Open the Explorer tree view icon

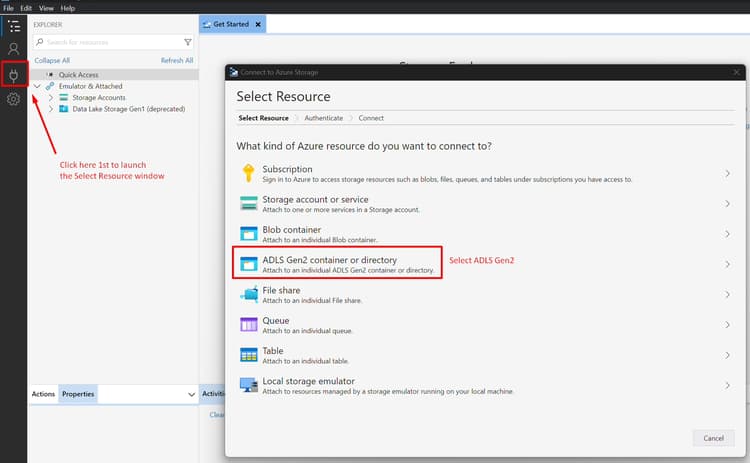coord(14,26)
